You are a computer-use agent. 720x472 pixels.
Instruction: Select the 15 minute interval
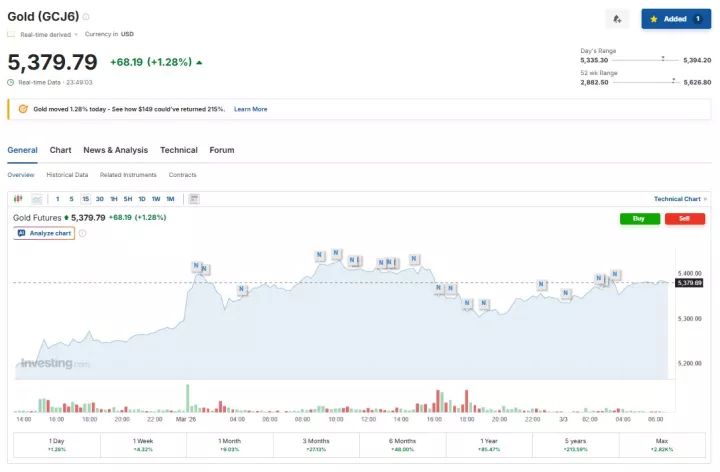coord(85,199)
